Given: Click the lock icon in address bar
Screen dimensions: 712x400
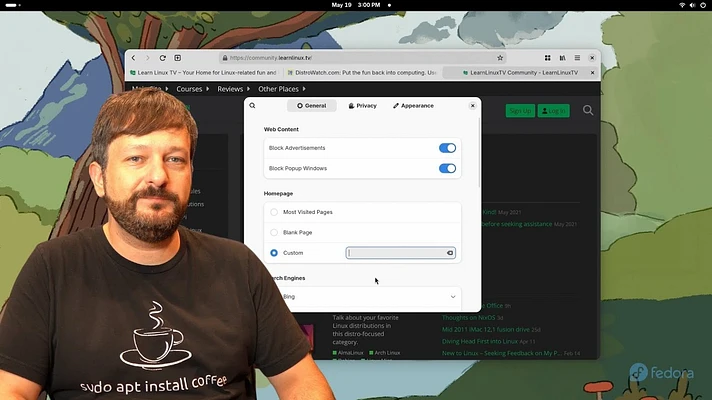Looking at the screenshot, I should (x=224, y=58).
